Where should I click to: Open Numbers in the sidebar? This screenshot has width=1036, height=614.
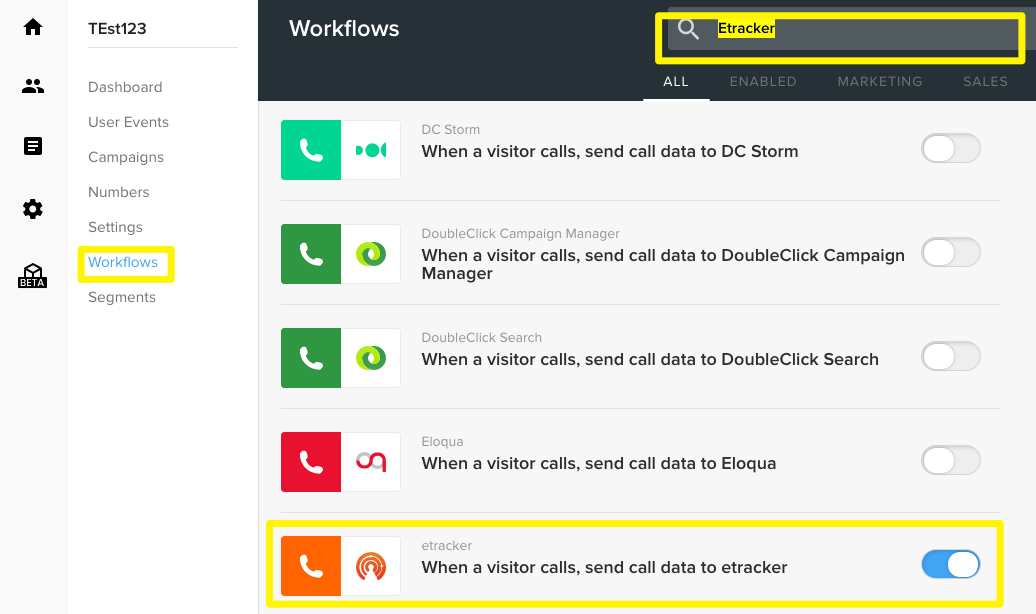click(118, 192)
